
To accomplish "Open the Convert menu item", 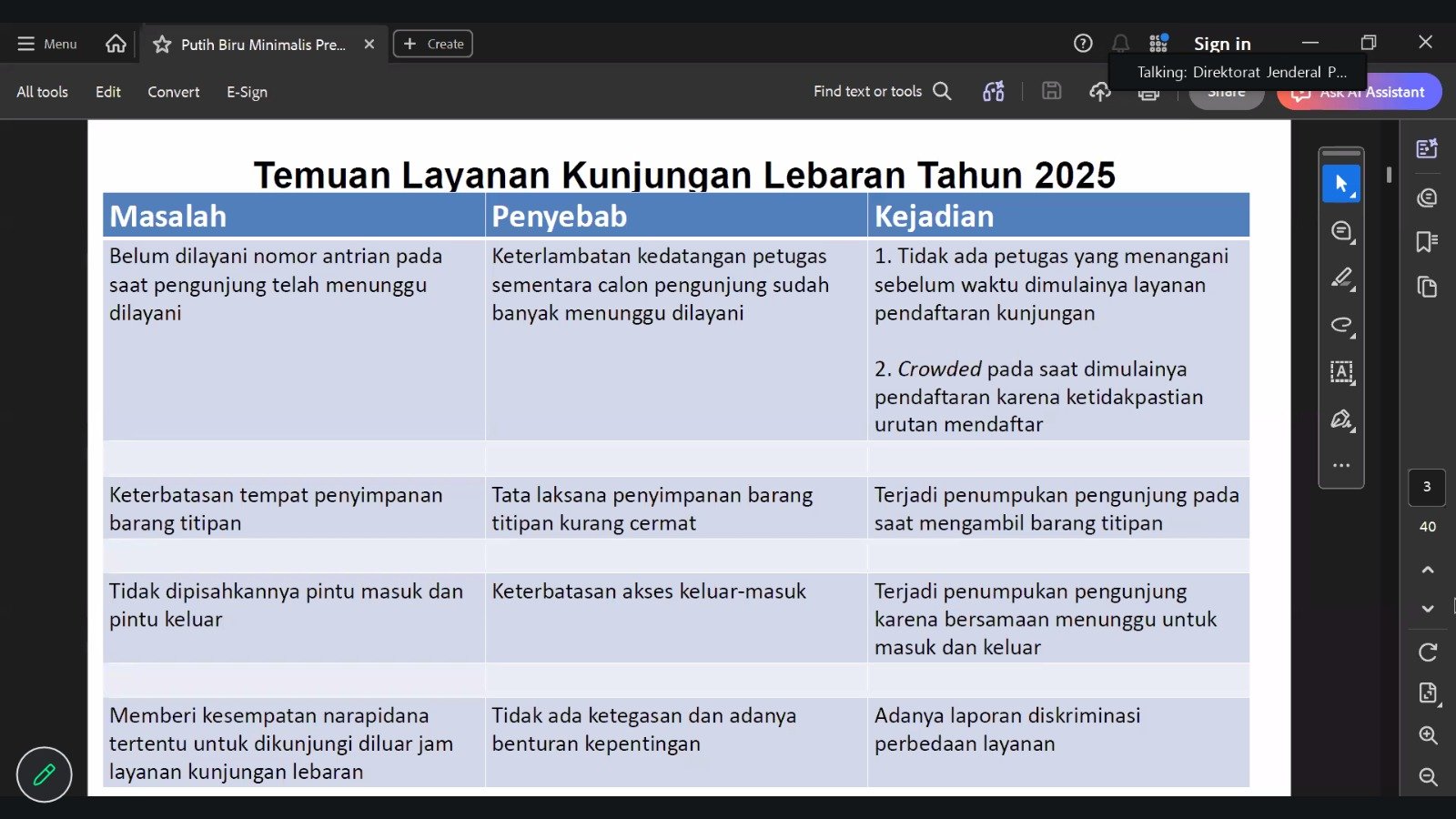I will pos(174,92).
